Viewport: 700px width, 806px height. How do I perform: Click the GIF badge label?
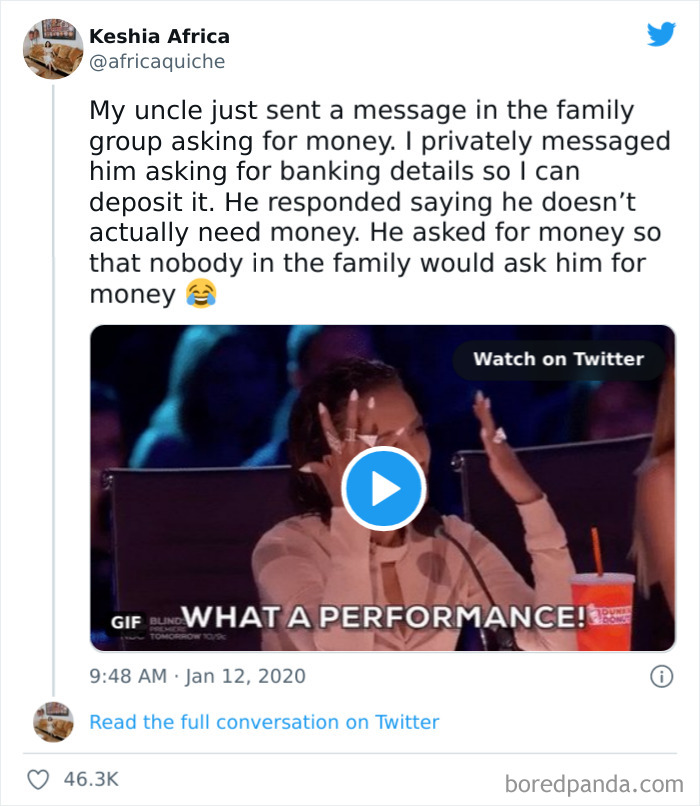tap(125, 619)
